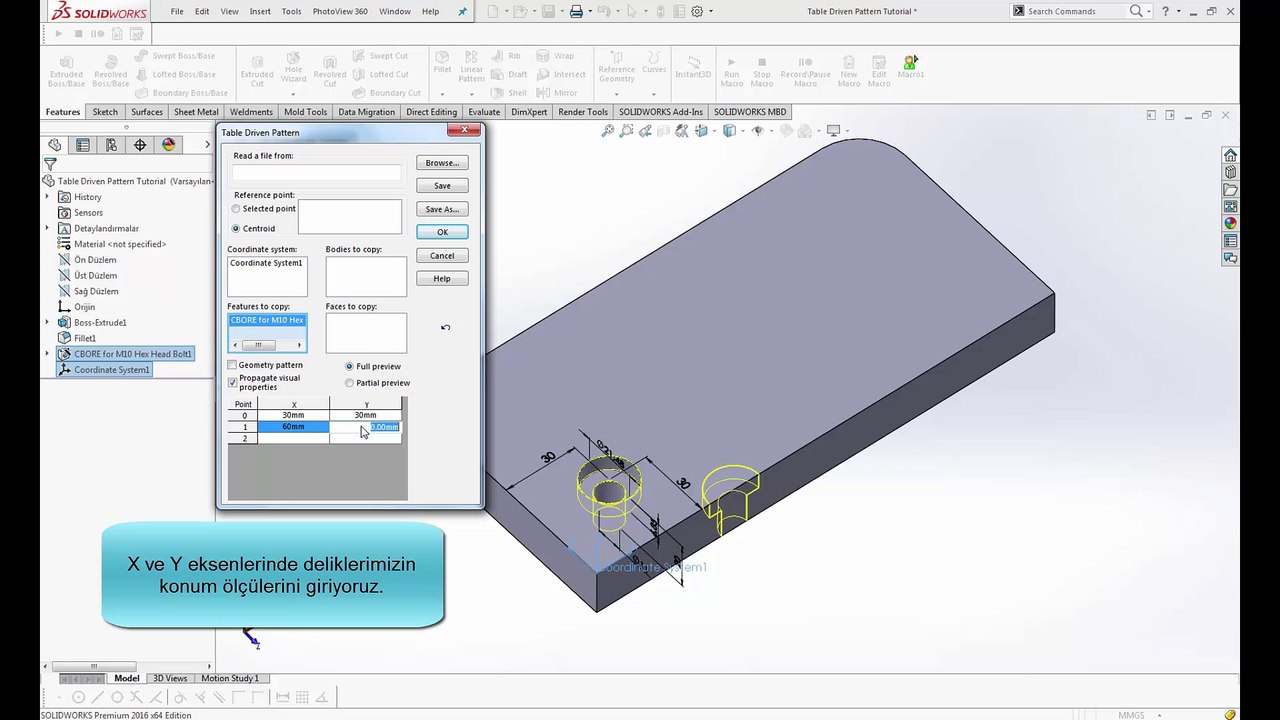Click the Browse... button

click(442, 163)
